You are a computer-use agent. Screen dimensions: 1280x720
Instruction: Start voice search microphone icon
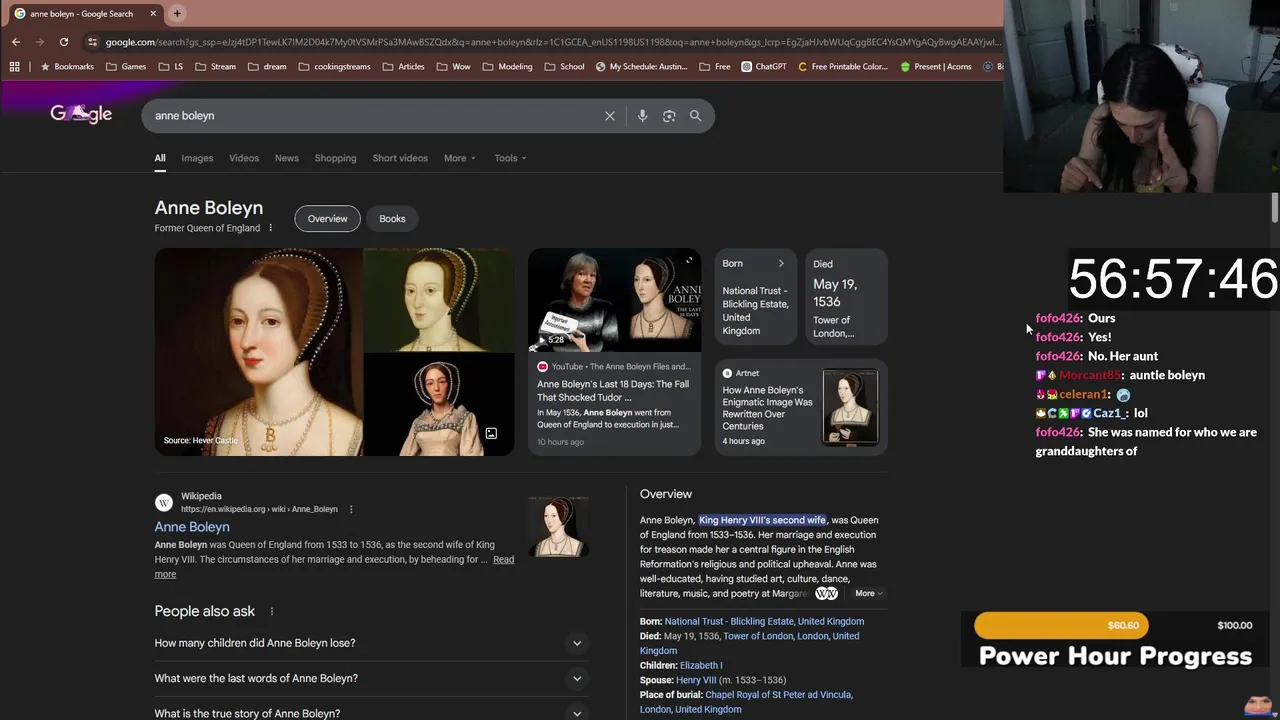642,116
